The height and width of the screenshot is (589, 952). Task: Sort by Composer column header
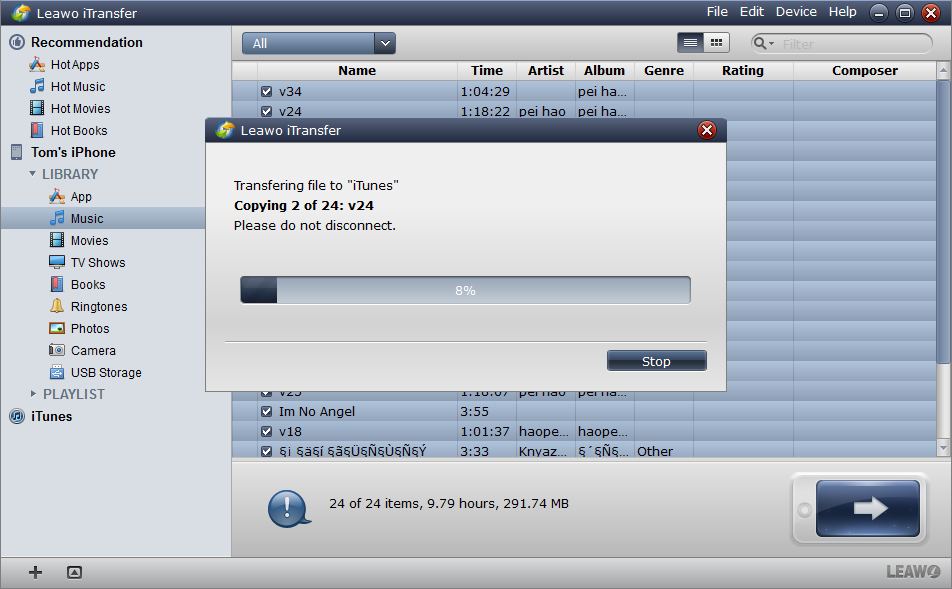point(865,70)
